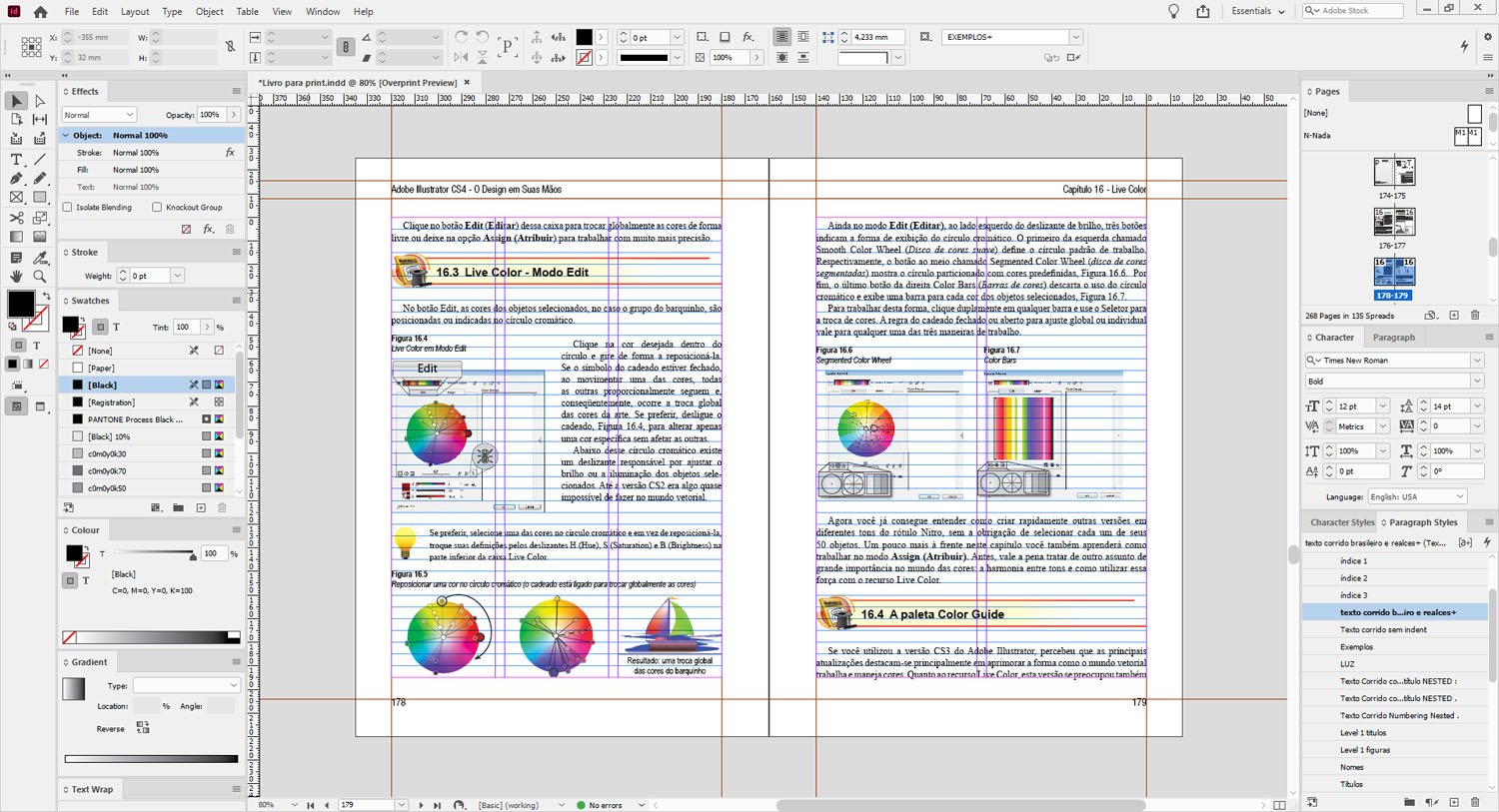
Task: Select the Hand tool
Action: point(16,276)
